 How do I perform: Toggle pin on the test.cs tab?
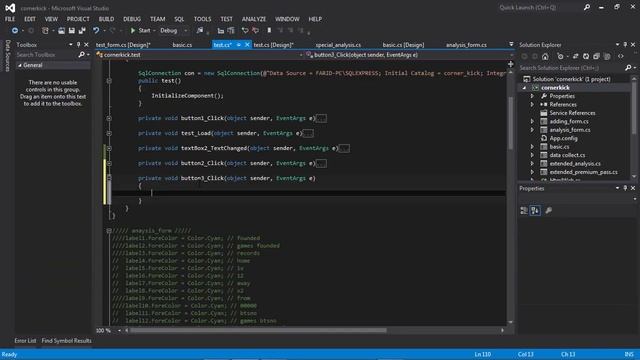[239, 45]
